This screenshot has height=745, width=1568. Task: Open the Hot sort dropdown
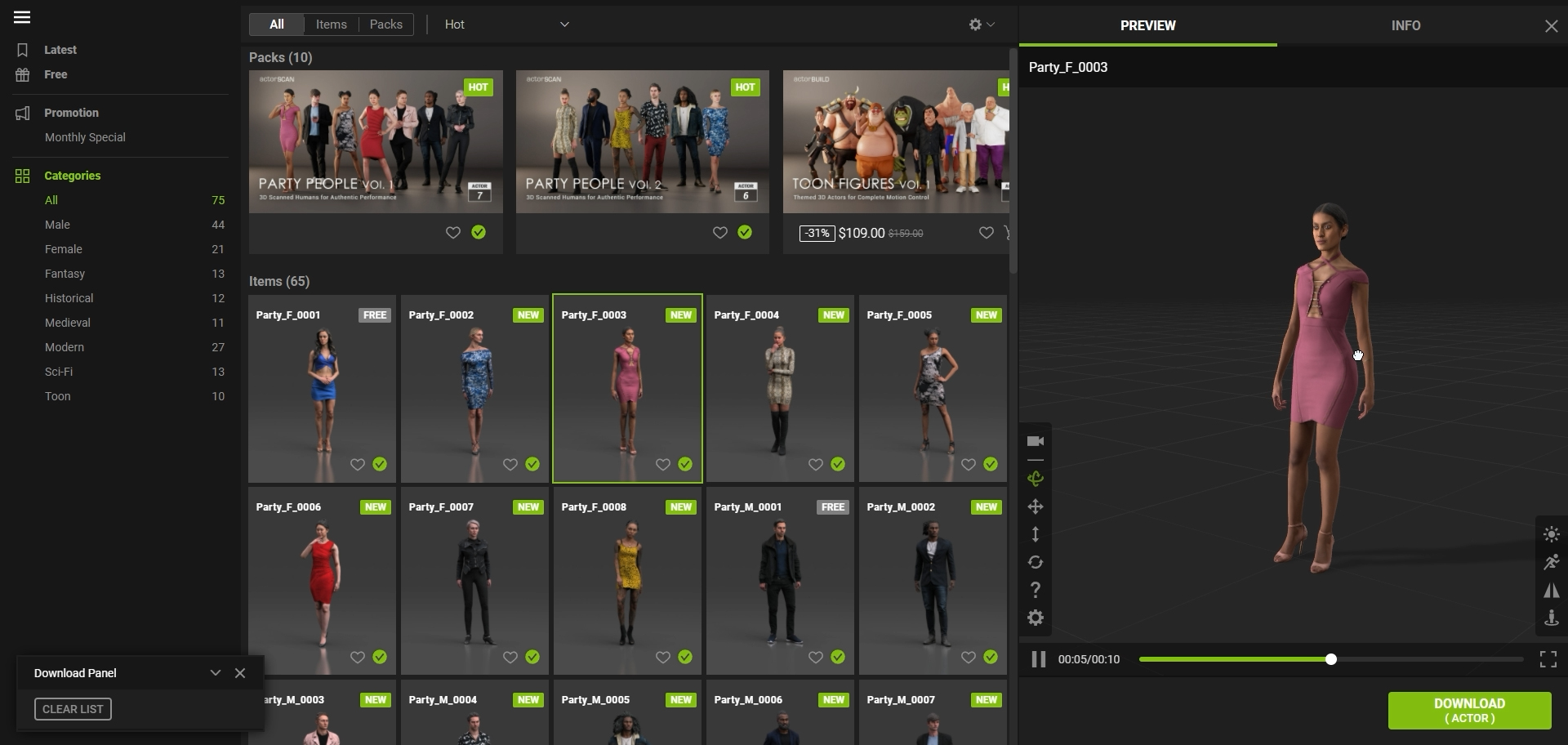[x=506, y=25]
